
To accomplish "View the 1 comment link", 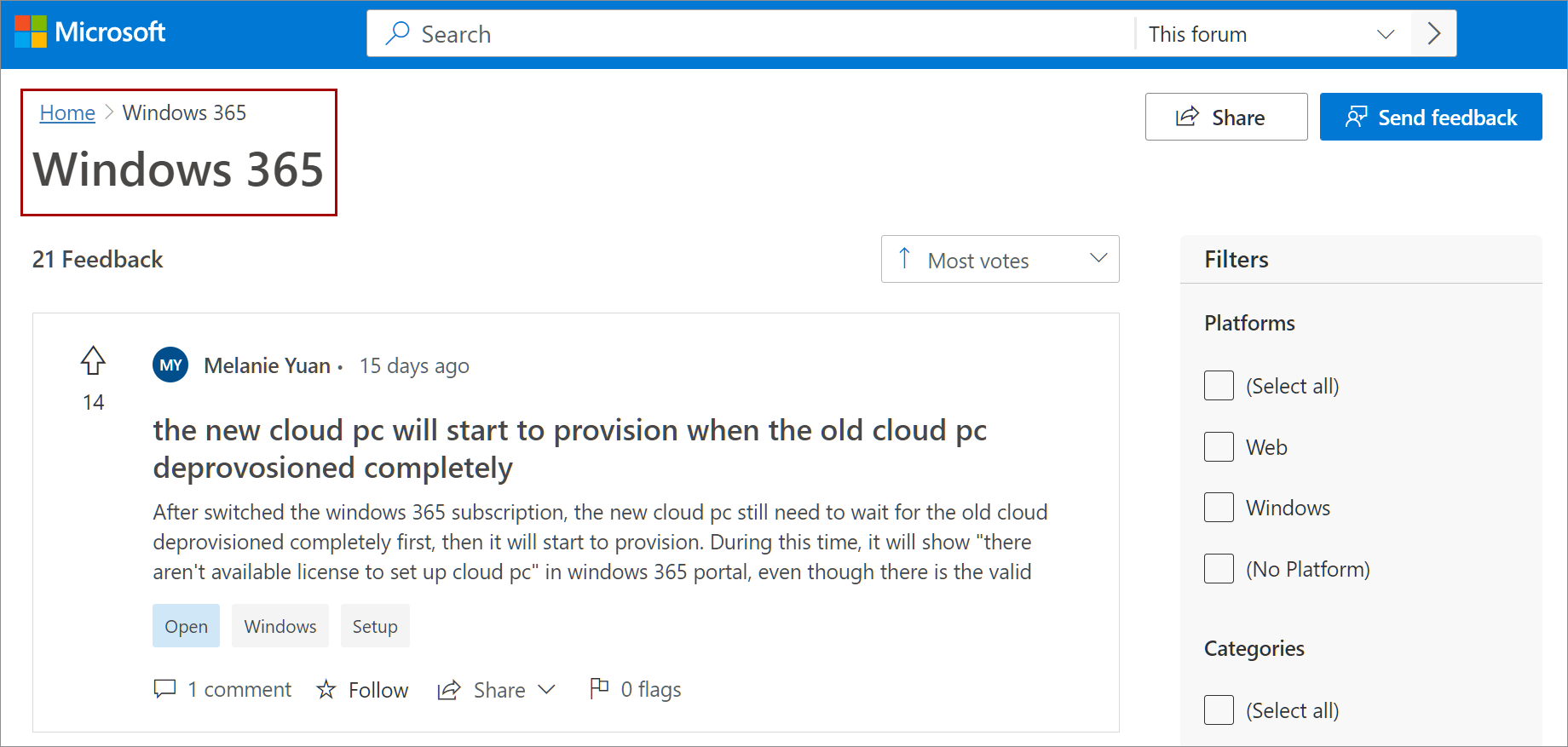I will (x=239, y=689).
